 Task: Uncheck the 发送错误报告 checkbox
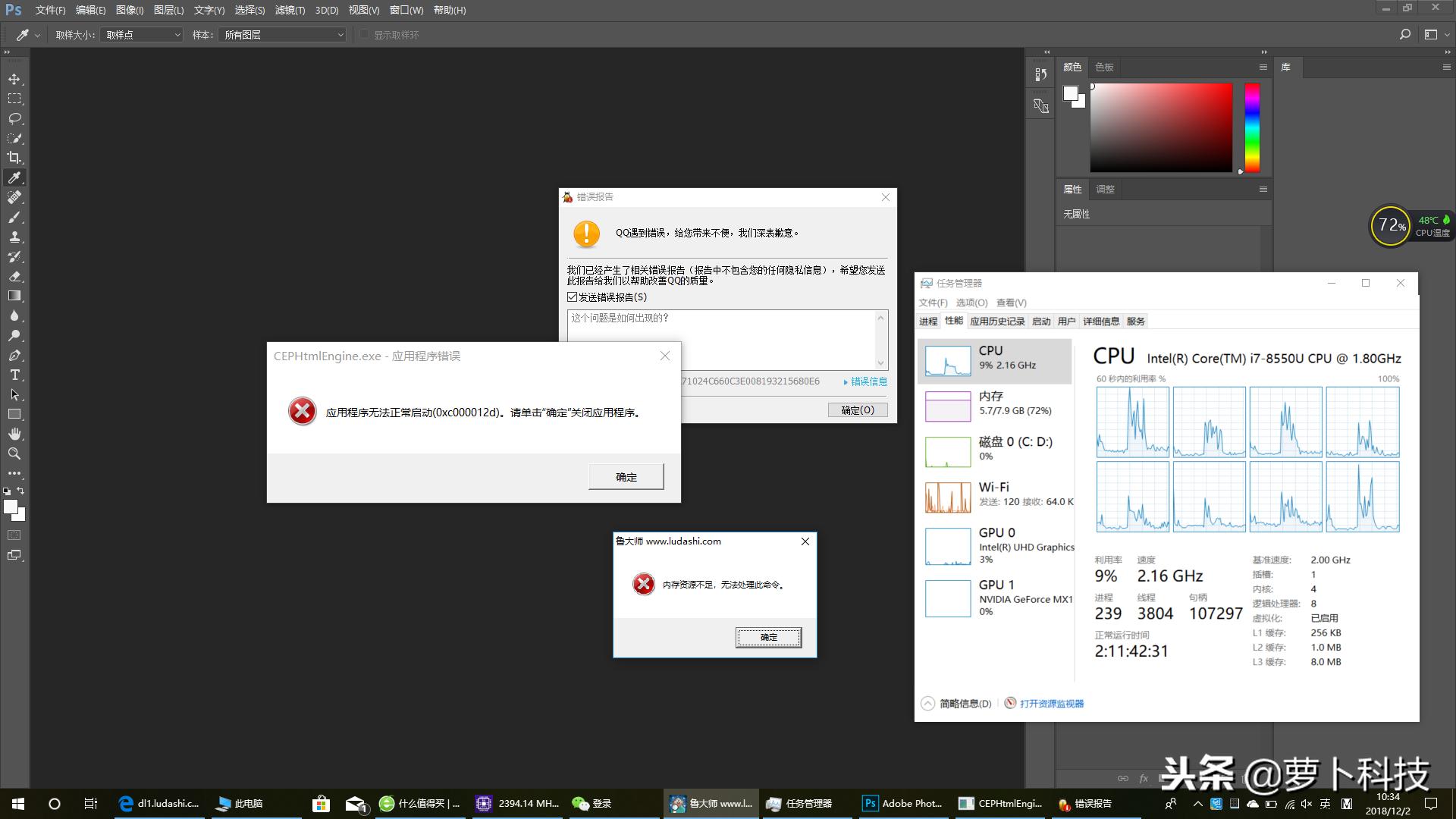click(x=573, y=297)
